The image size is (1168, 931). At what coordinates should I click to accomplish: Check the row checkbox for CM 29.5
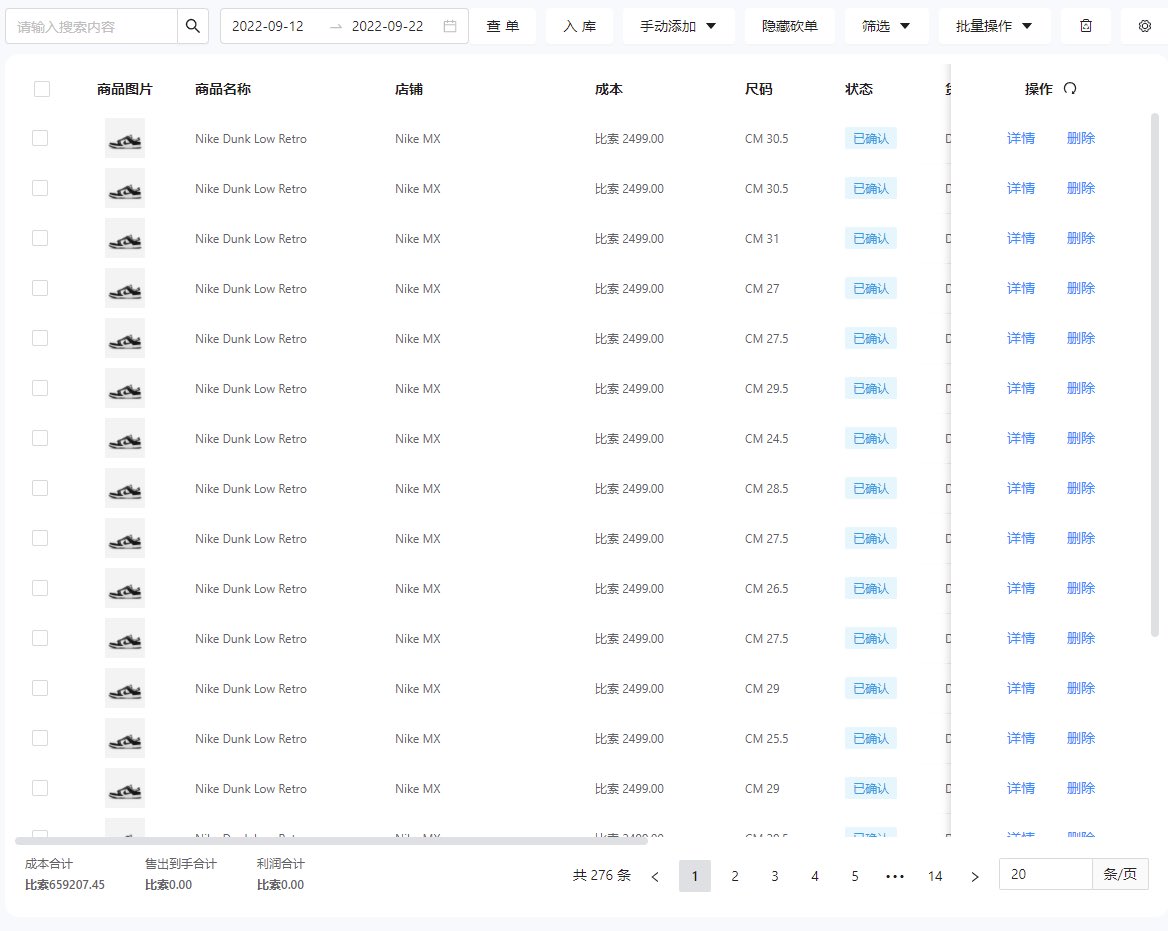[x=40, y=388]
